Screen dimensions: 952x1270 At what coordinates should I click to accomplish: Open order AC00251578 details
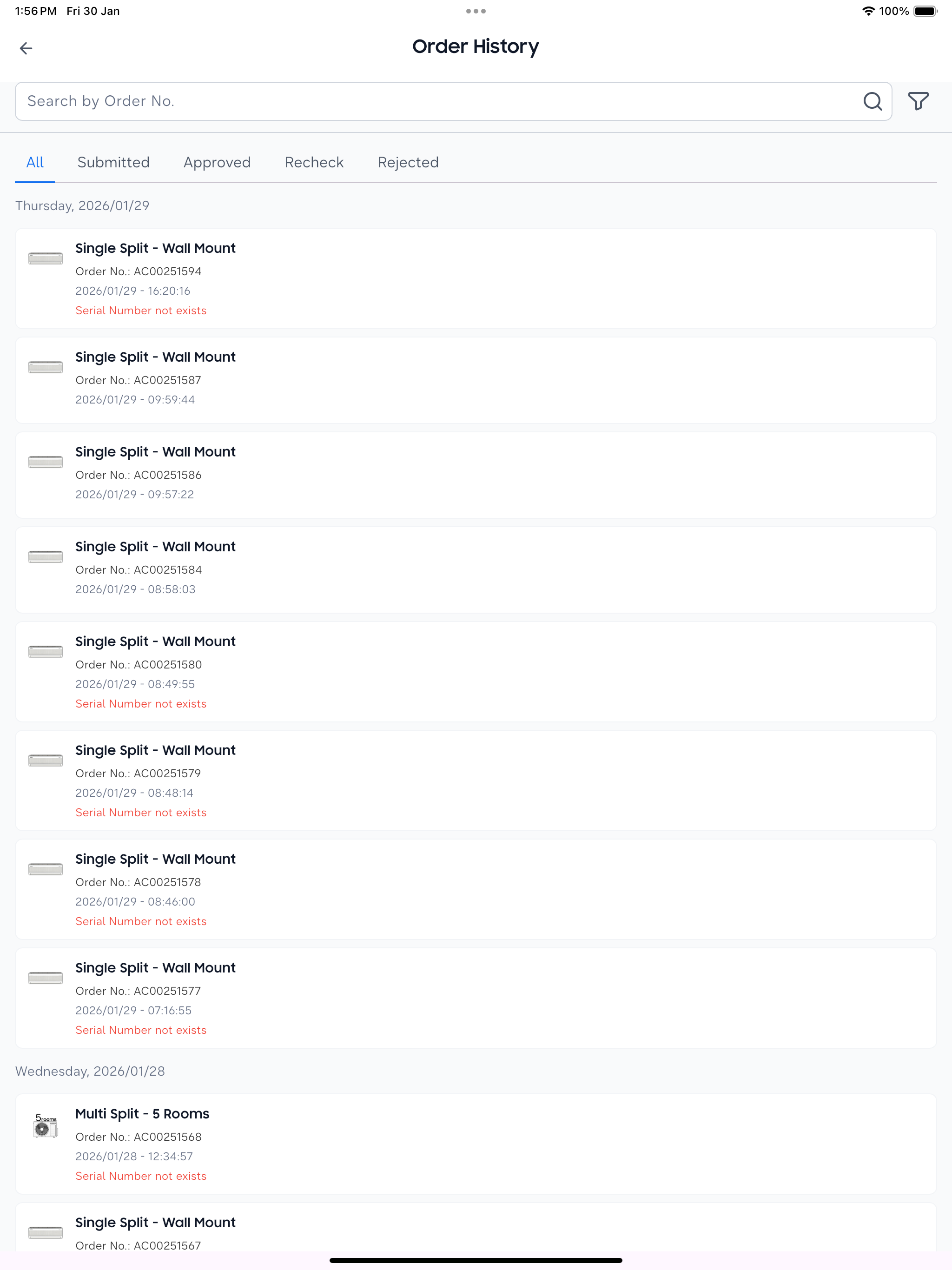coord(476,889)
